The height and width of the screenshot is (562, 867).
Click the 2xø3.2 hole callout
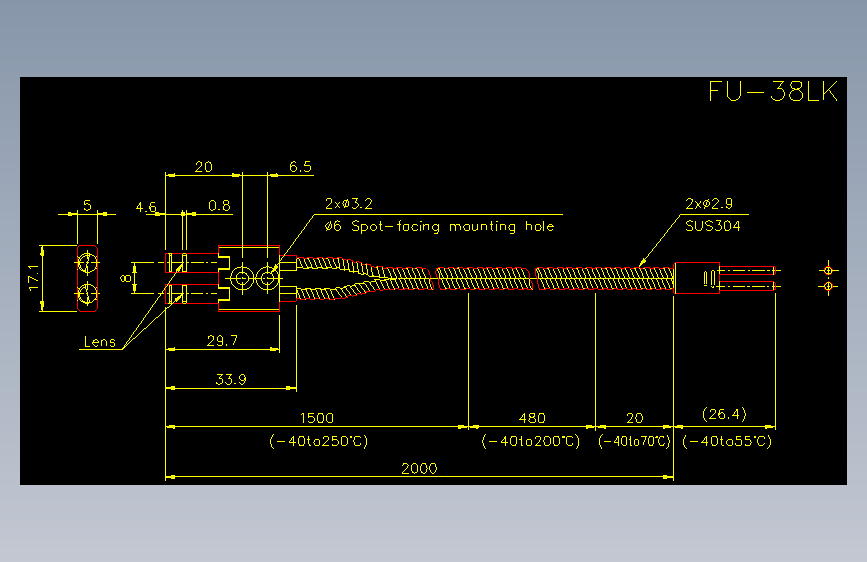[349, 204]
